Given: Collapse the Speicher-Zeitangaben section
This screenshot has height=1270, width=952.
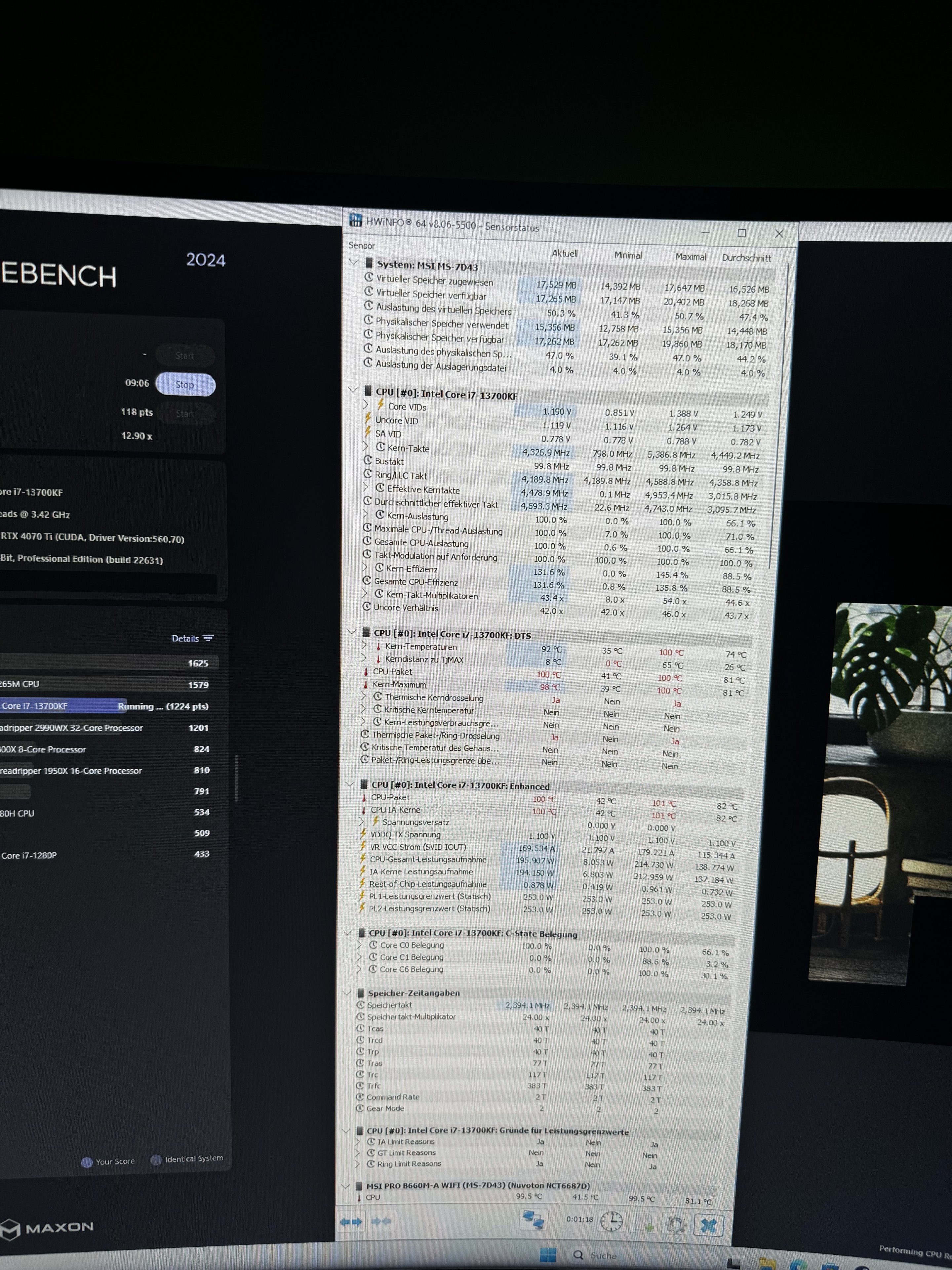Looking at the screenshot, I should point(347,992).
